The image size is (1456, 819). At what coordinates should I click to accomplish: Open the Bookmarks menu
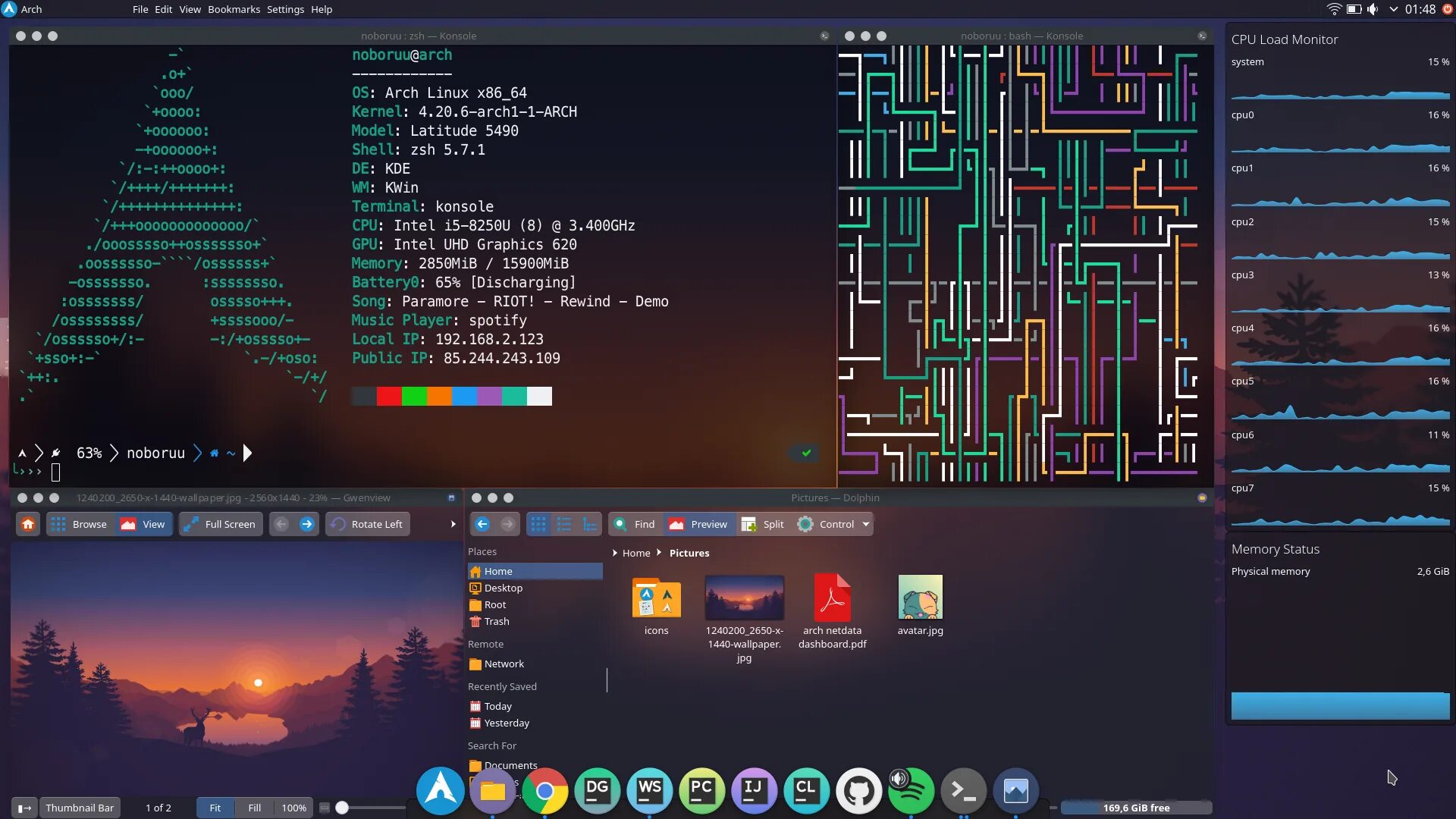tap(234, 9)
